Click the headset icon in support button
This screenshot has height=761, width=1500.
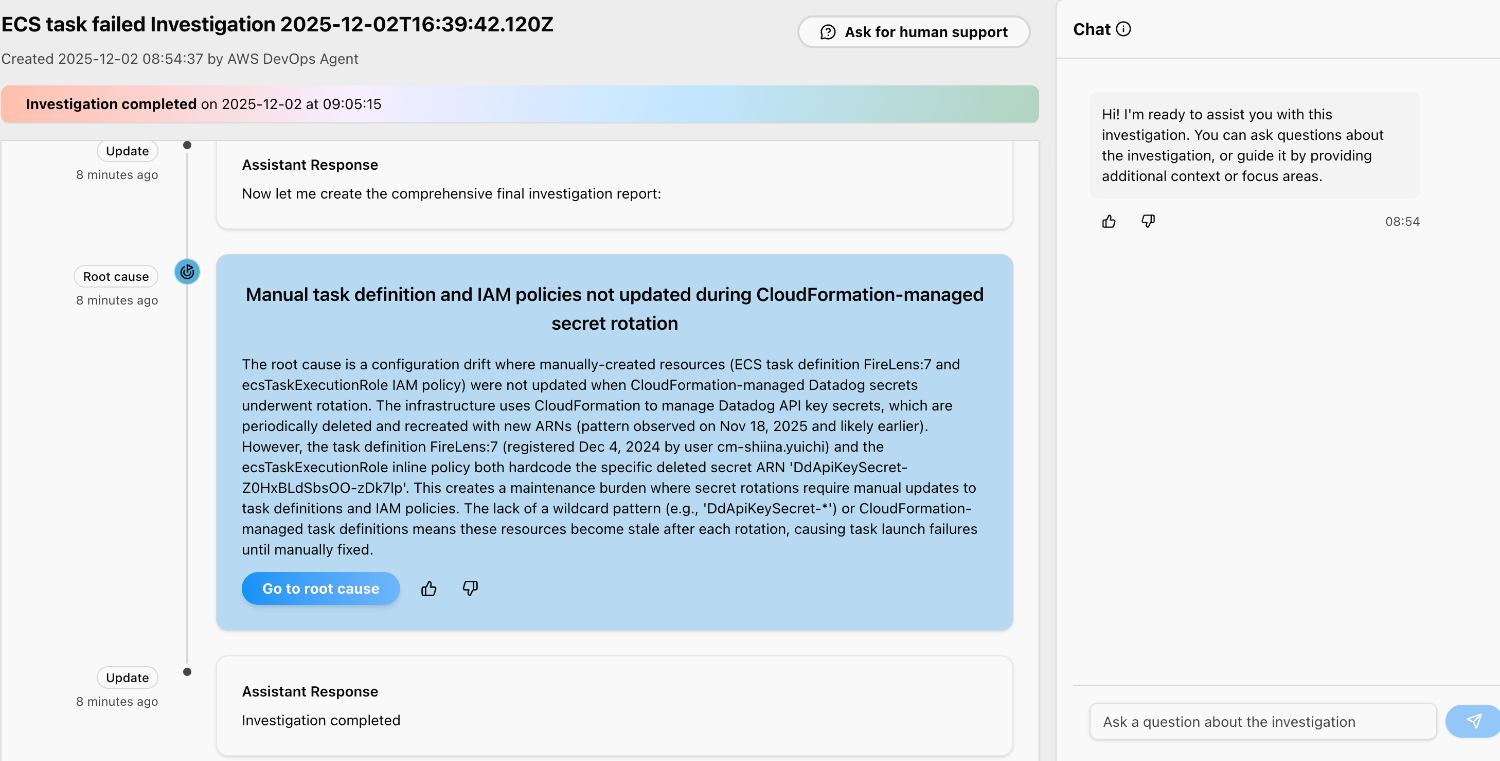828,32
